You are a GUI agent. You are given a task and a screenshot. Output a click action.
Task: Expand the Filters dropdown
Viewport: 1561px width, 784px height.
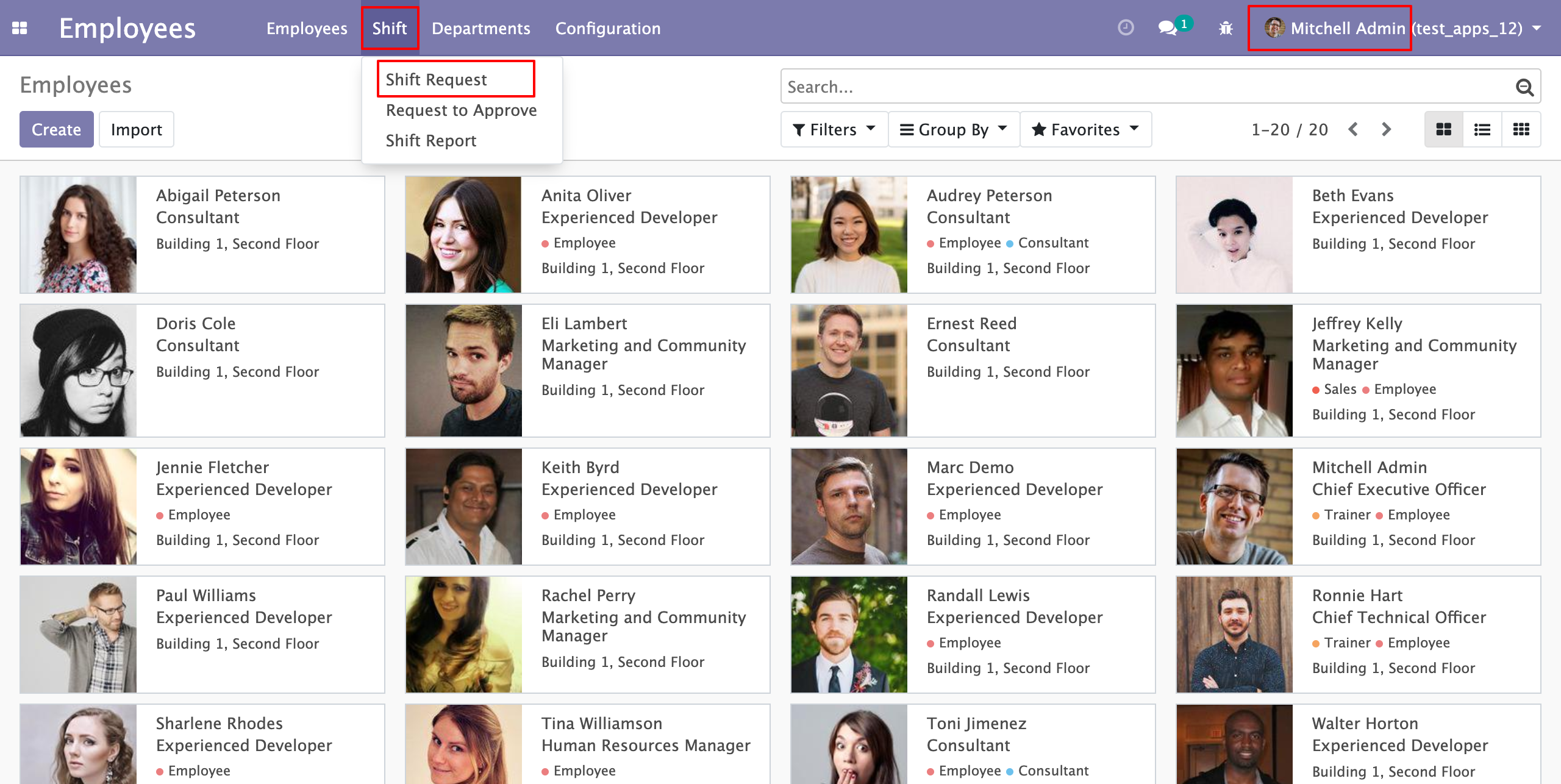(x=834, y=129)
